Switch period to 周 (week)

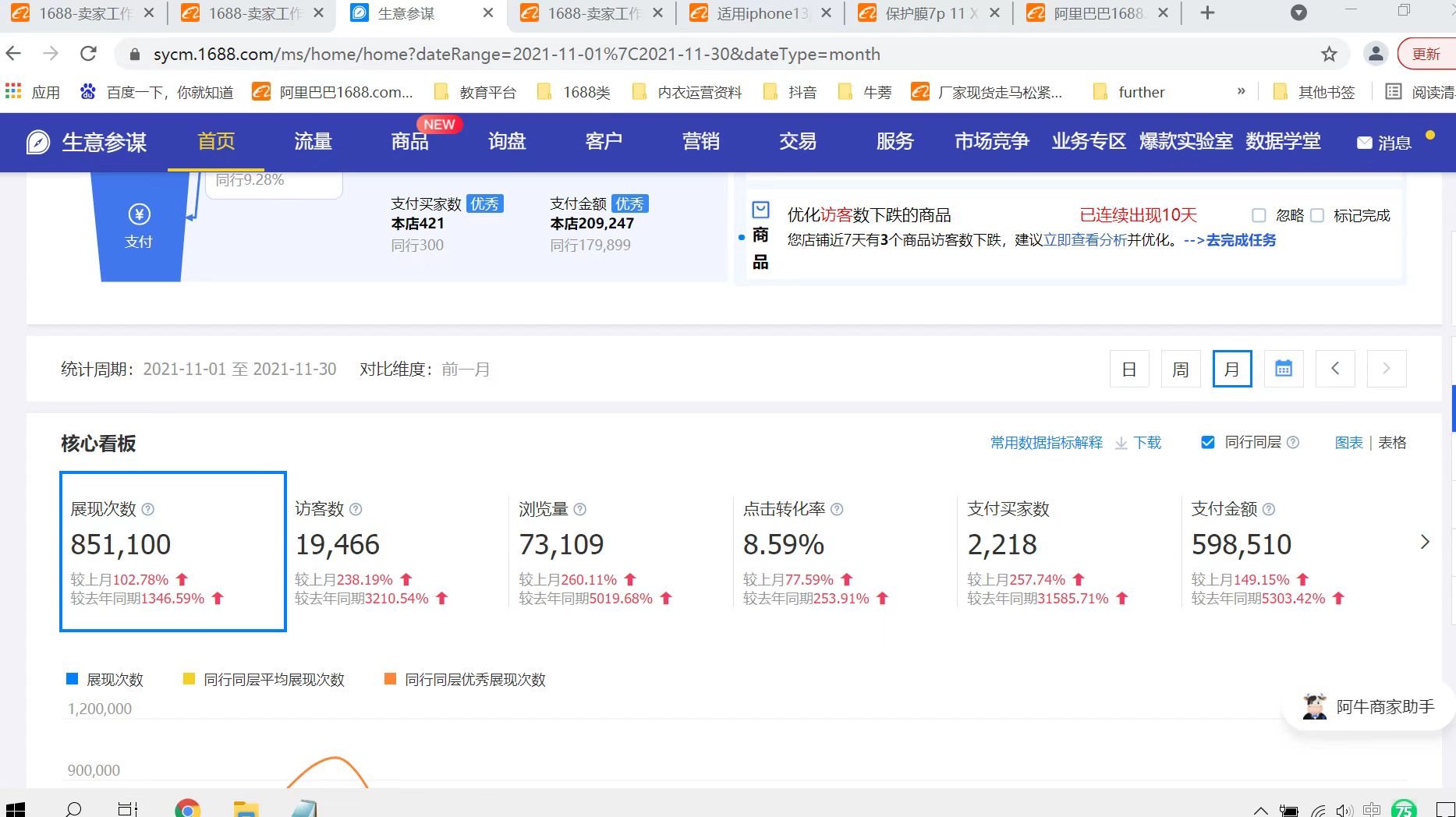point(1181,369)
